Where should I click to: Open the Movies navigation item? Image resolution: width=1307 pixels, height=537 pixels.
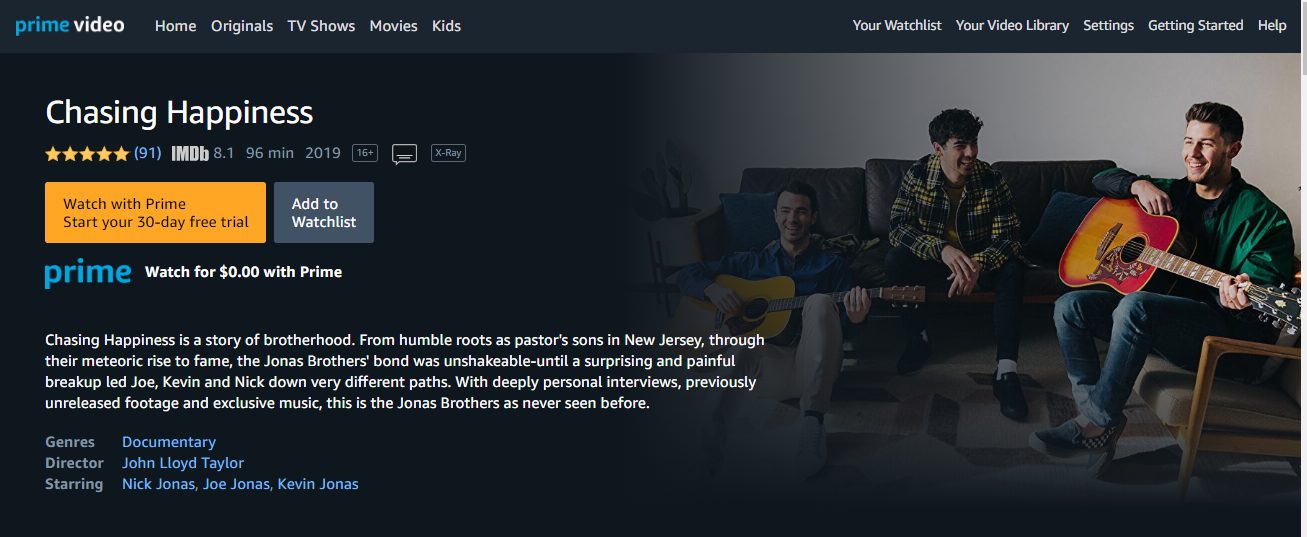coord(393,26)
